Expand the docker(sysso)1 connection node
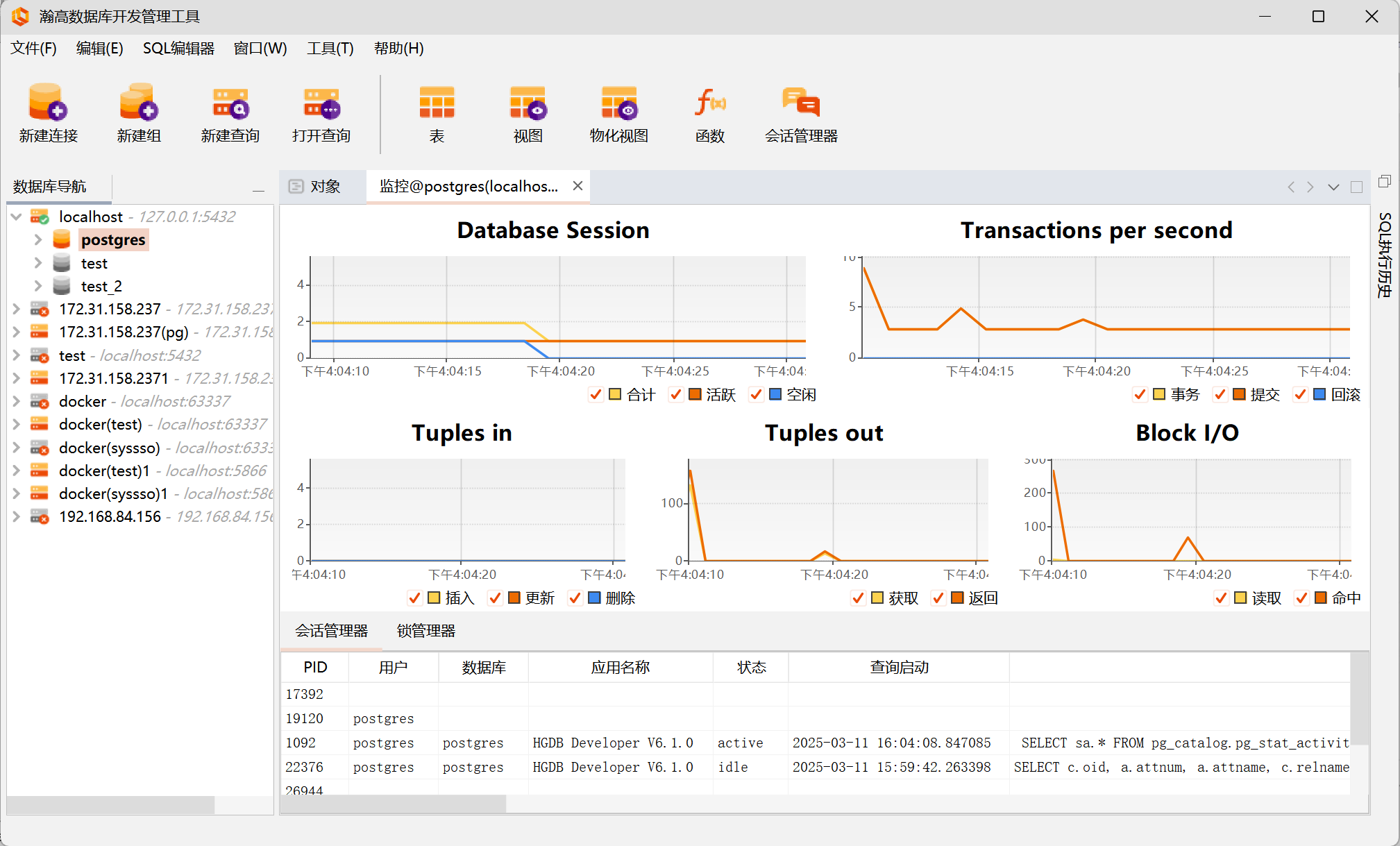 16,493
